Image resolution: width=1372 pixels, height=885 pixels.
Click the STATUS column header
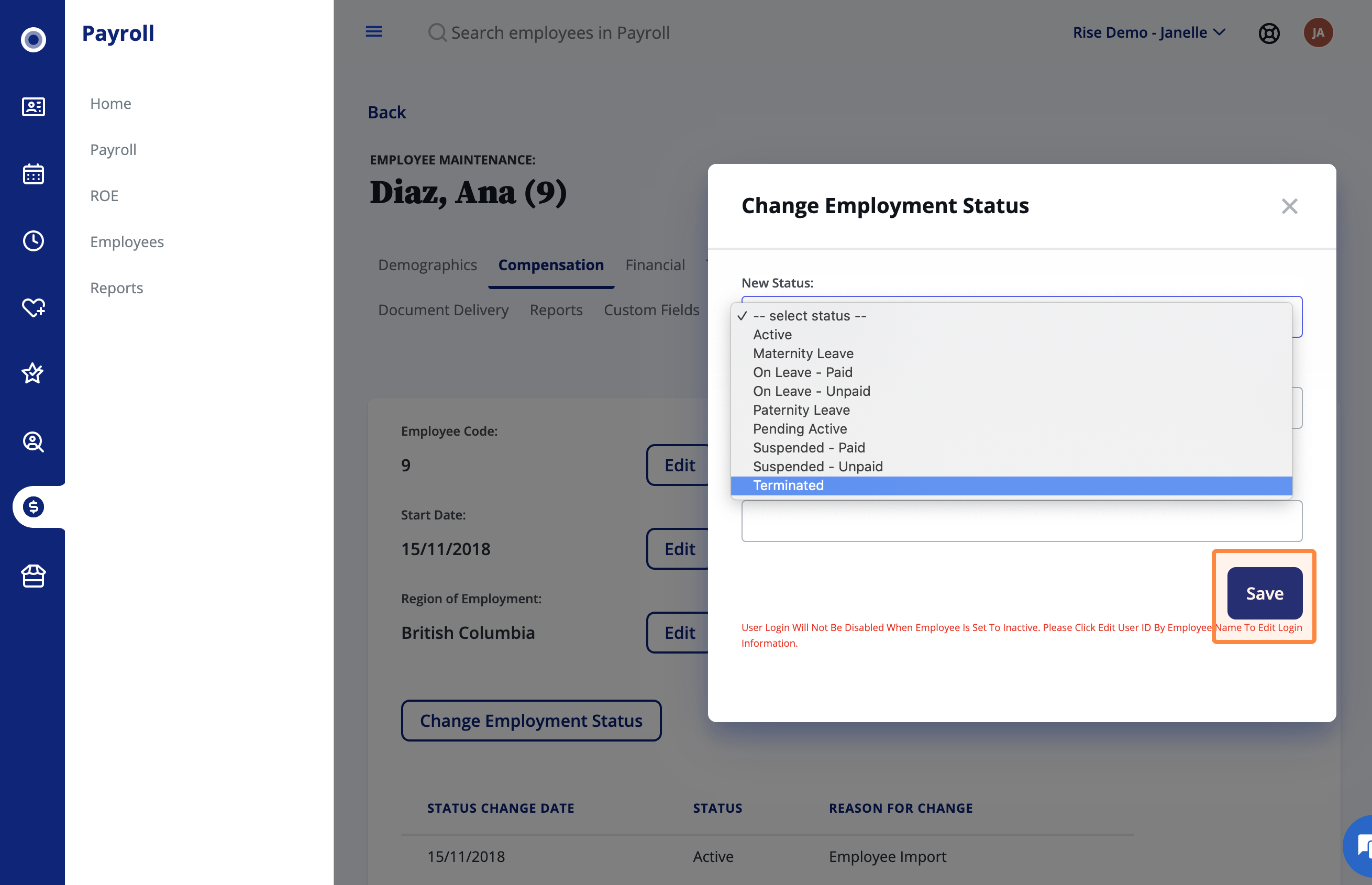click(717, 808)
